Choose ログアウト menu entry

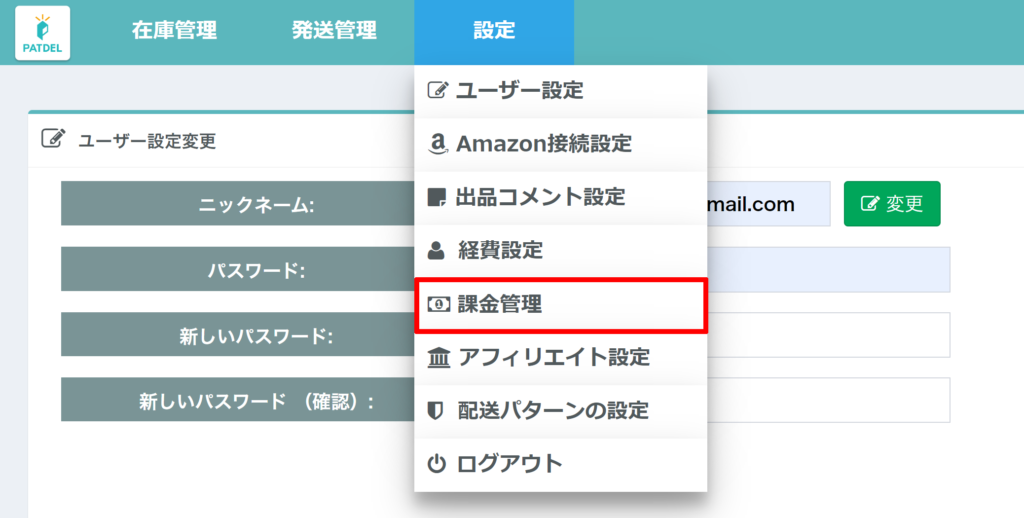[510, 464]
